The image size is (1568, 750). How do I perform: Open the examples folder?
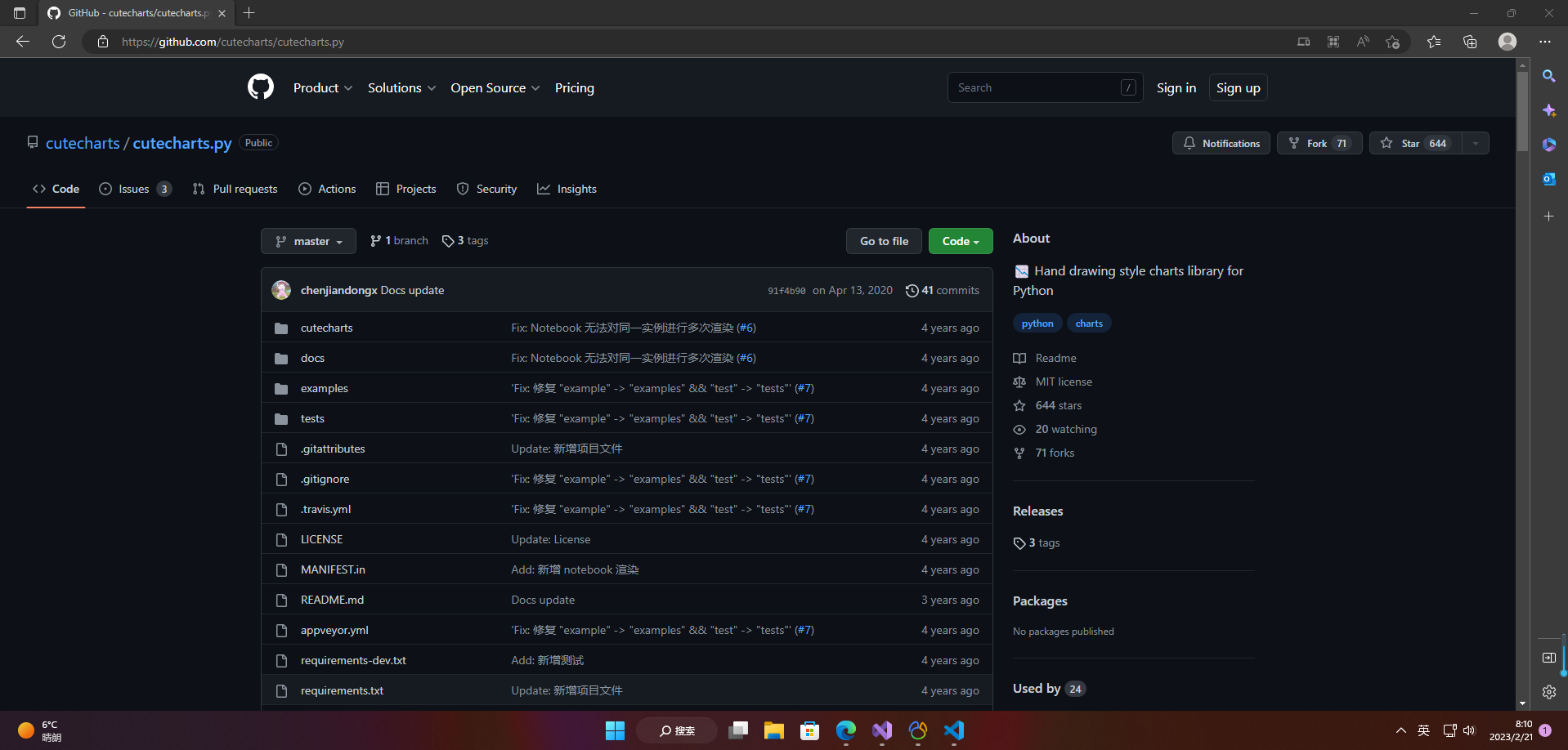pyautogui.click(x=325, y=388)
